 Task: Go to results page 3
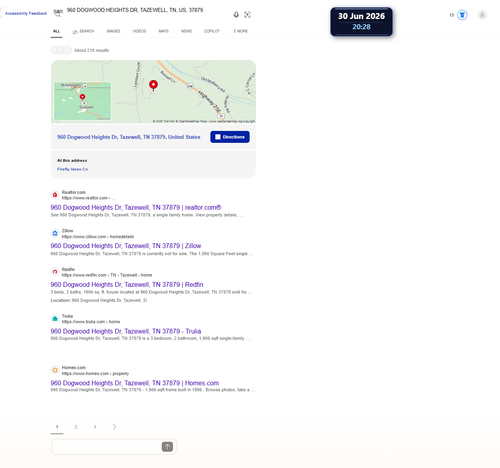click(x=95, y=427)
